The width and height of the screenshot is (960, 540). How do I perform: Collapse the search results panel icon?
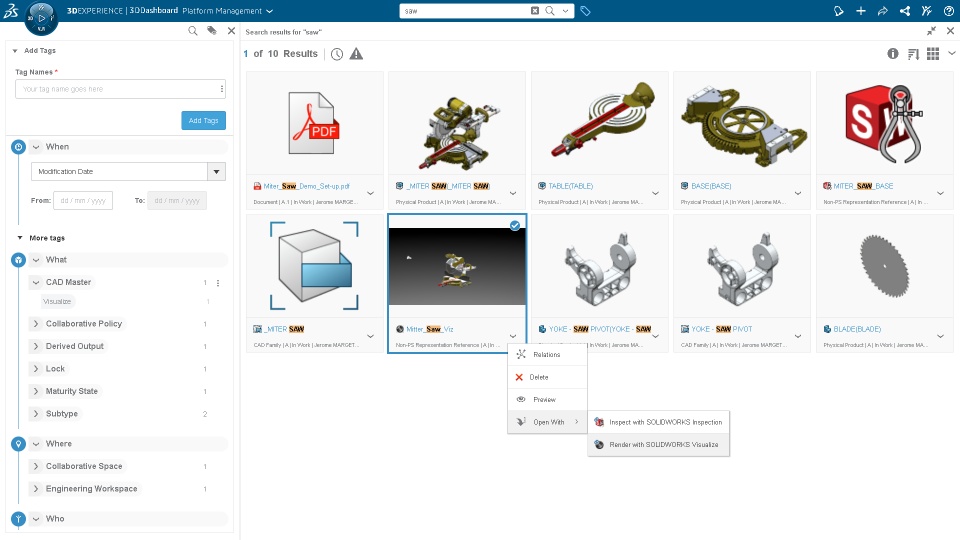tap(931, 31)
